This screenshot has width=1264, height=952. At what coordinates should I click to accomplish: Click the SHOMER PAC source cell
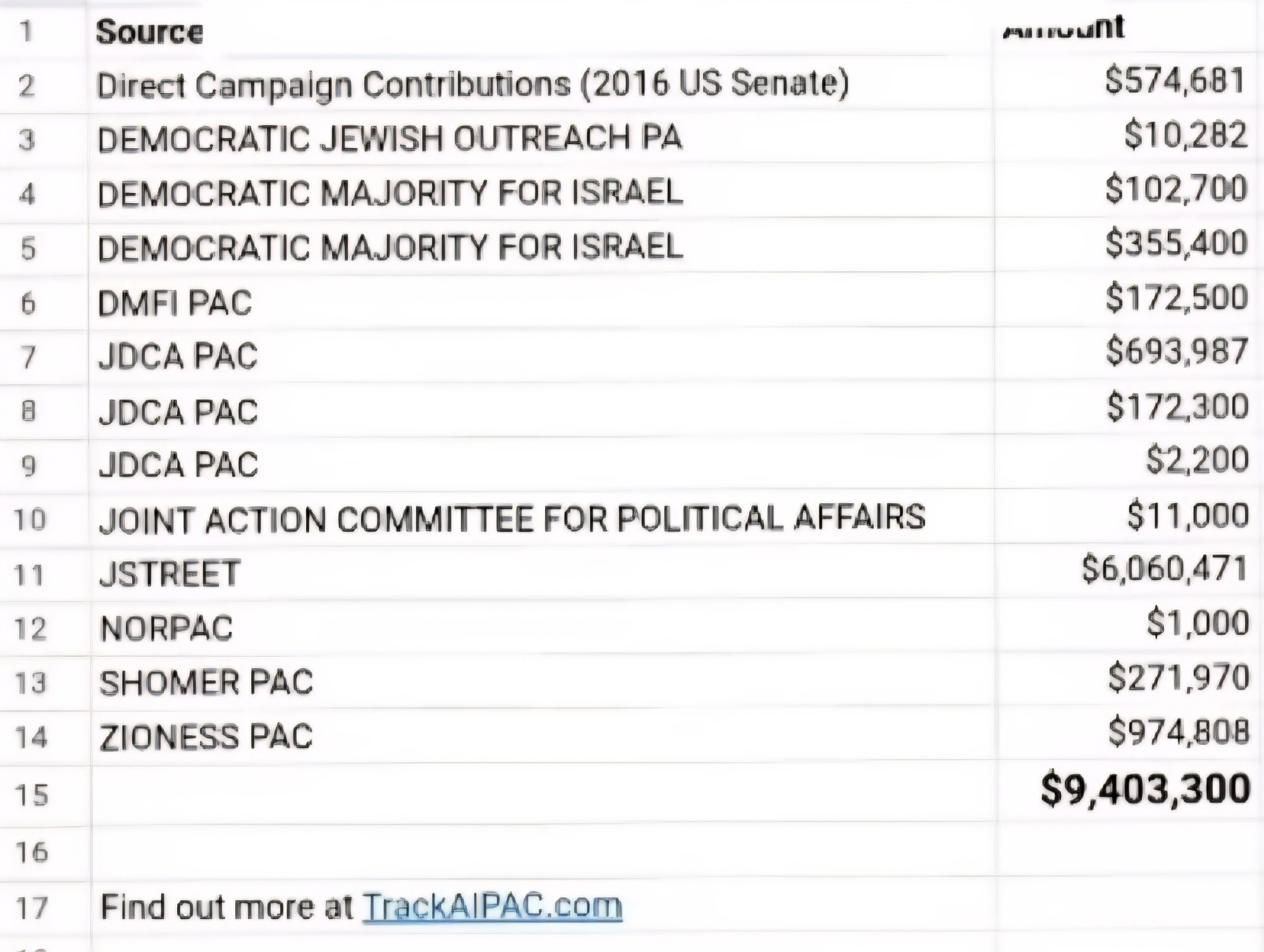pos(206,683)
